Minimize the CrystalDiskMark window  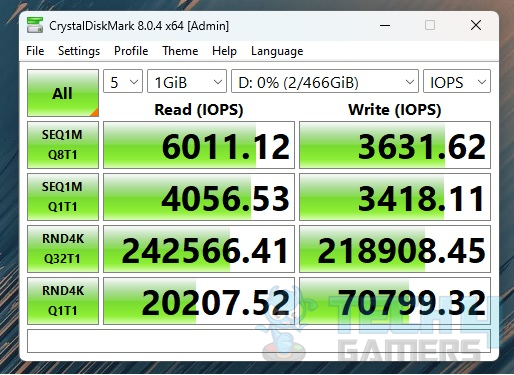[x=385, y=25]
